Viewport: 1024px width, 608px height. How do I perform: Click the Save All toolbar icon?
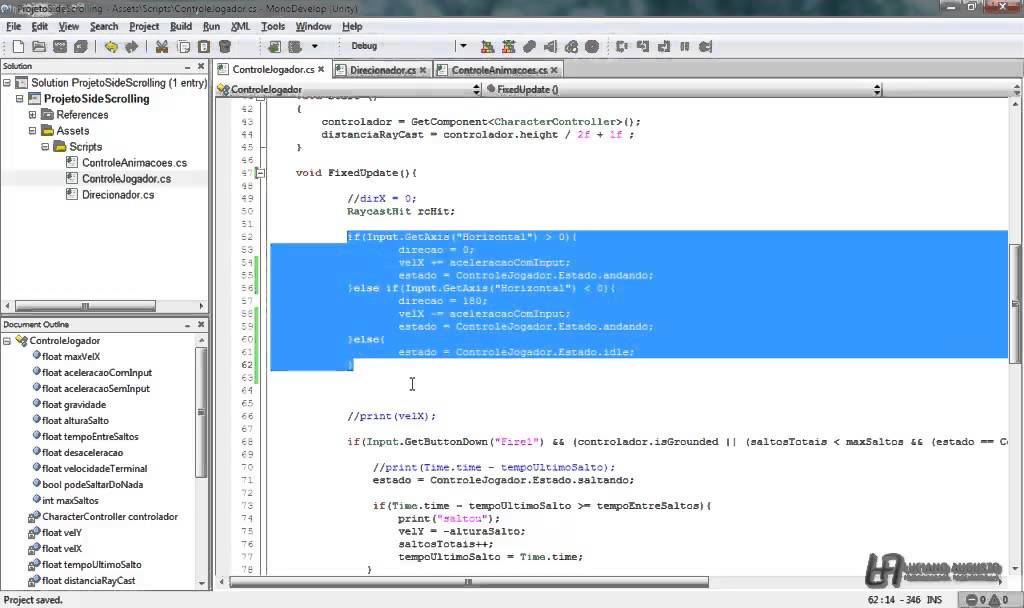click(x=81, y=46)
